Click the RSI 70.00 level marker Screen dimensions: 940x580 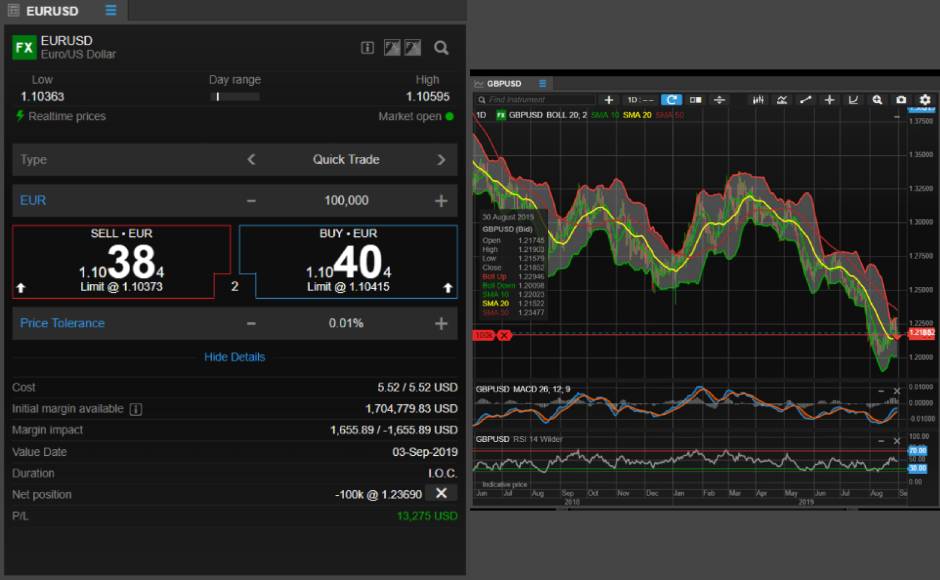click(x=918, y=450)
